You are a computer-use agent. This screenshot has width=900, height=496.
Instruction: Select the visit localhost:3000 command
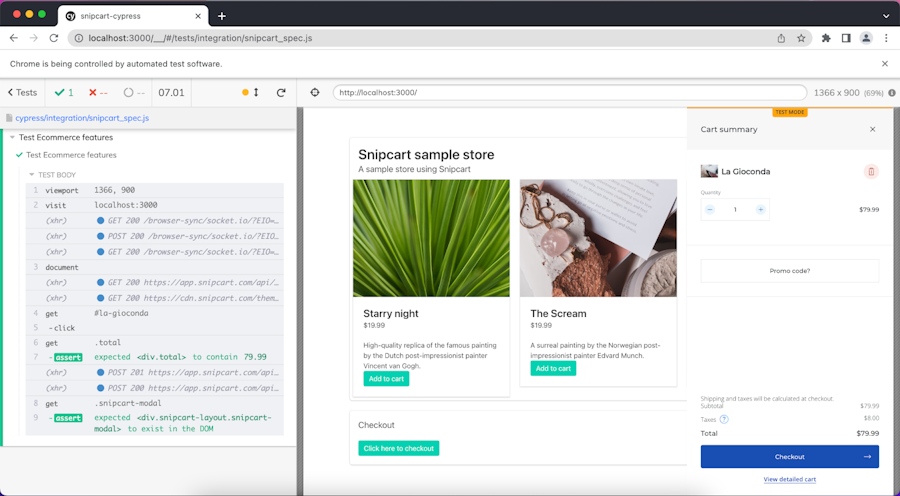click(x=154, y=205)
